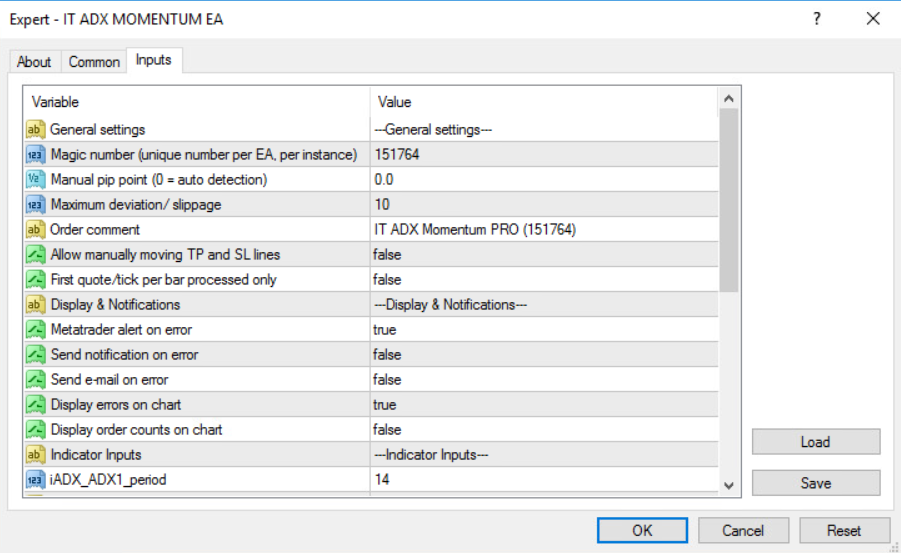Screen dimensions: 901x553
Task: Click the bool icon beside Send notification on error
Action: [x=35, y=355]
